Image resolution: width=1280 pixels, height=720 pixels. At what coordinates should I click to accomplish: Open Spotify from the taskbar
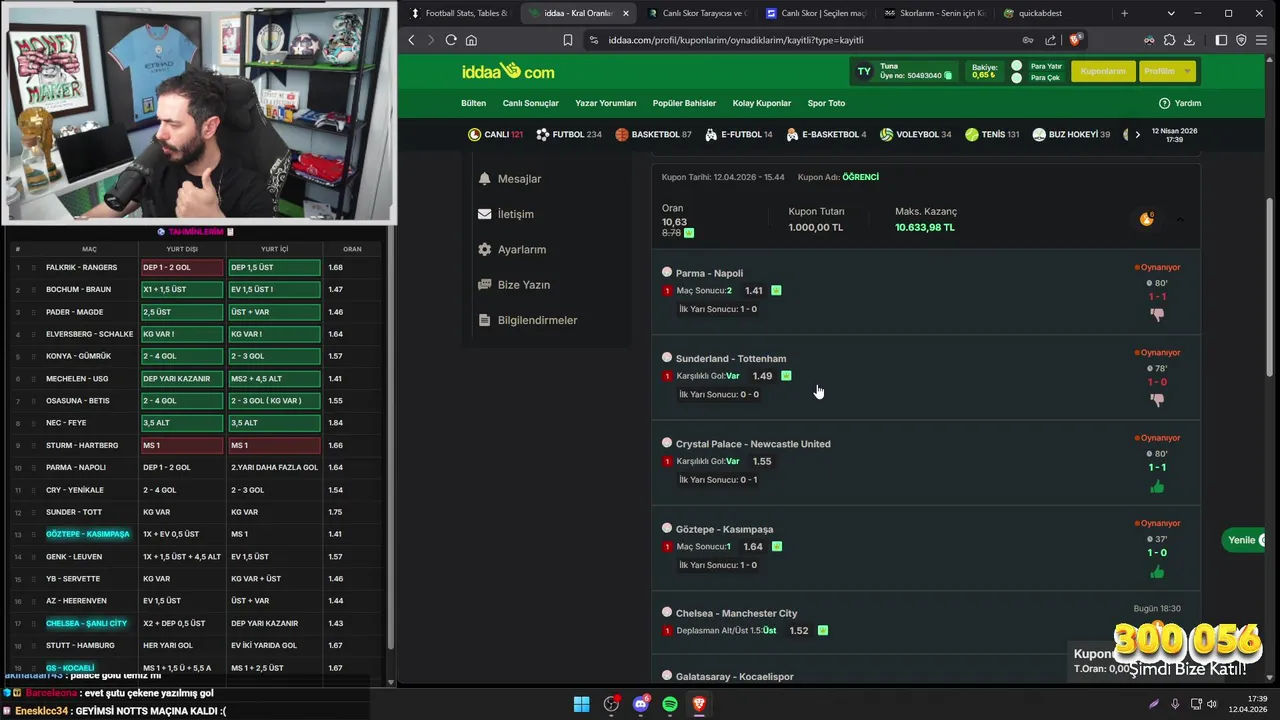[670, 704]
